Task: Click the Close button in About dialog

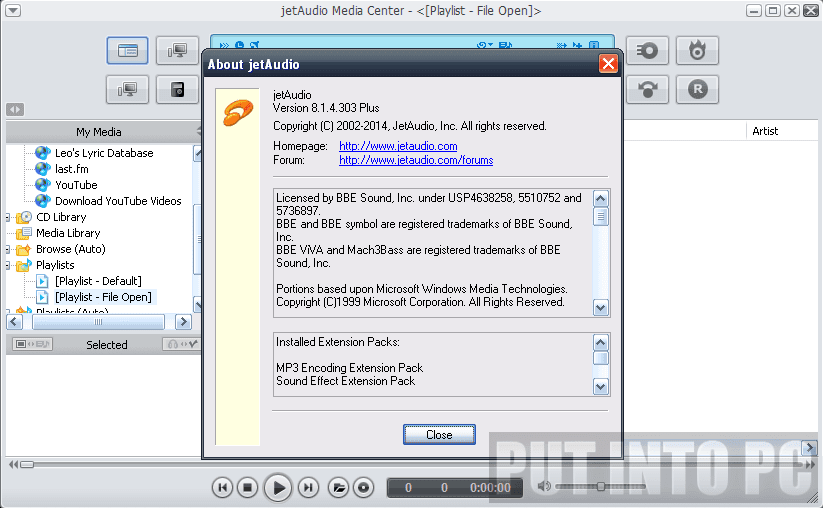Action: pos(439,435)
